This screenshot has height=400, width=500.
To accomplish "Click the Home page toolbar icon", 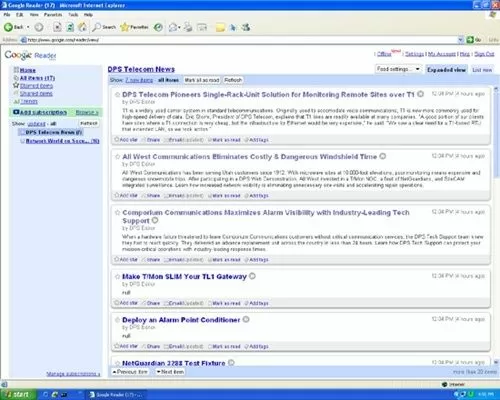I will pos(82,27).
